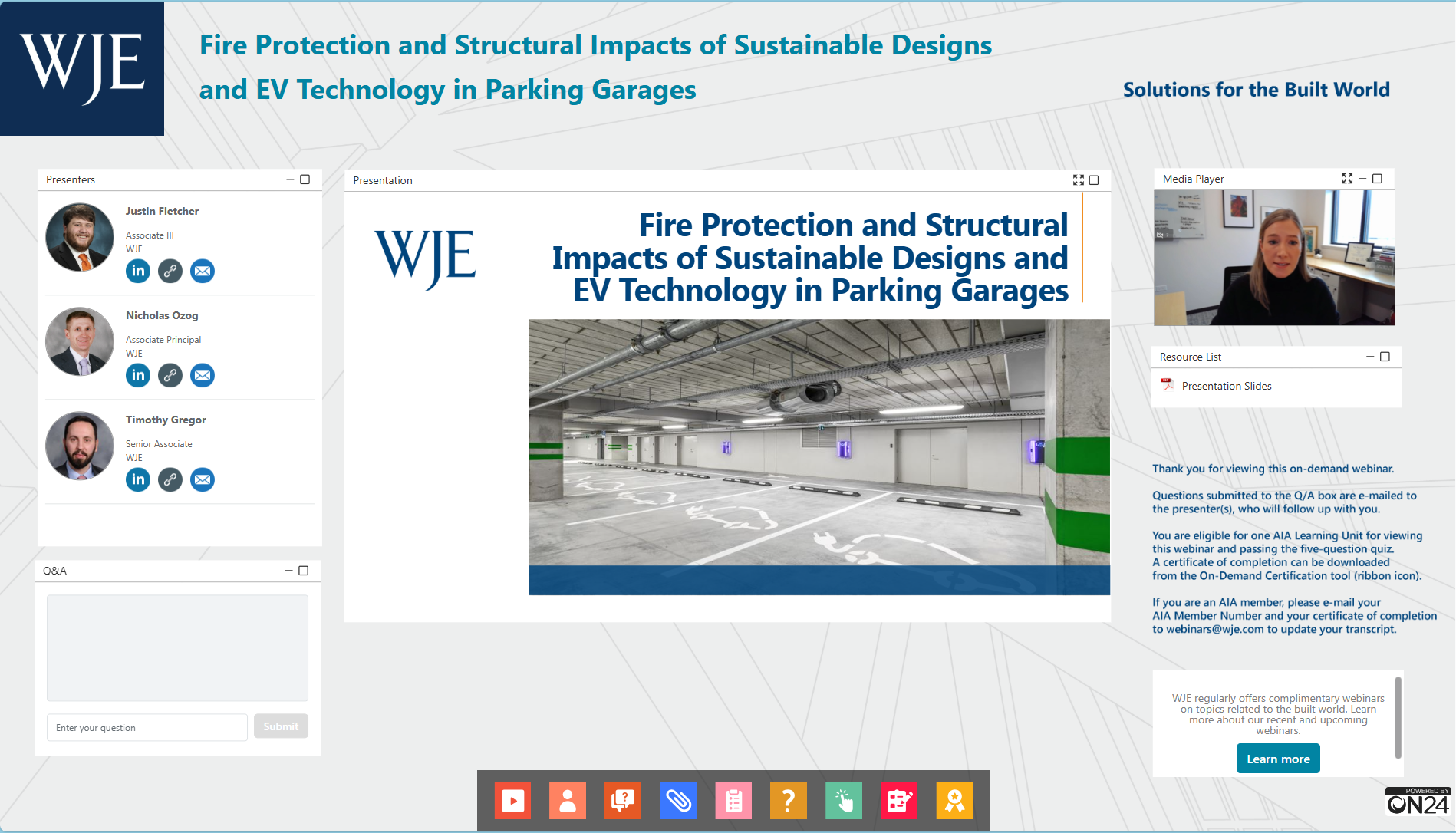Open the green pointing hand dock icon
This screenshot has height=833, width=1456.
(x=844, y=801)
